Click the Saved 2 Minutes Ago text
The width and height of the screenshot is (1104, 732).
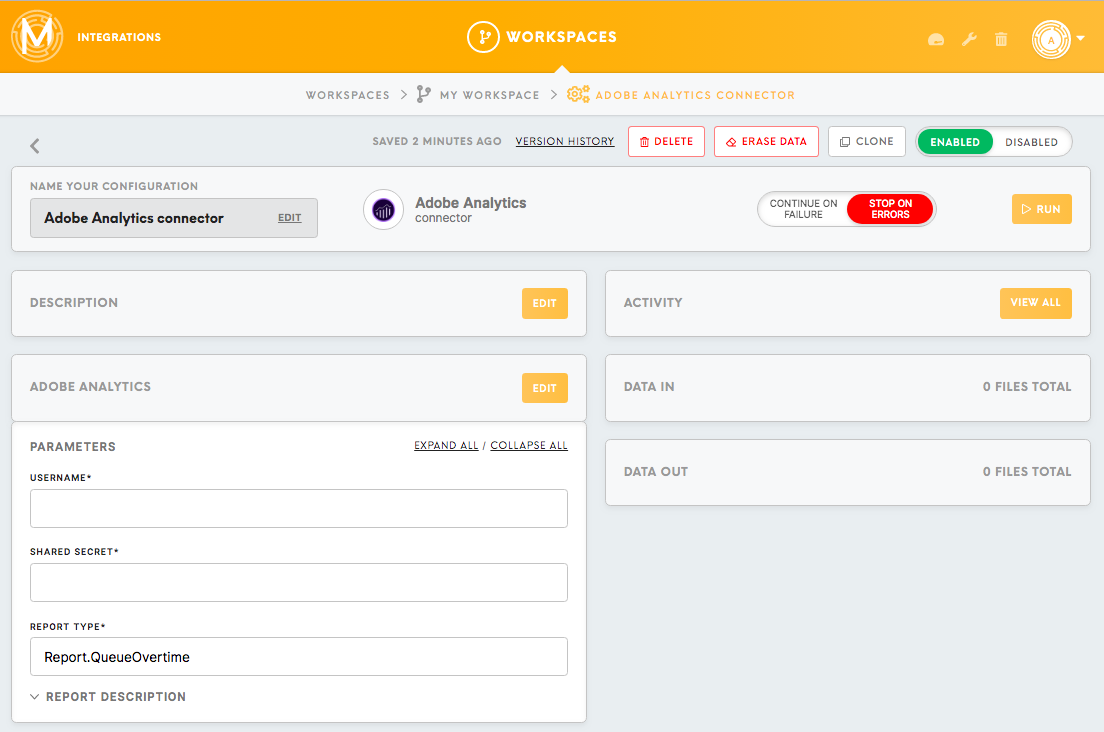click(437, 141)
